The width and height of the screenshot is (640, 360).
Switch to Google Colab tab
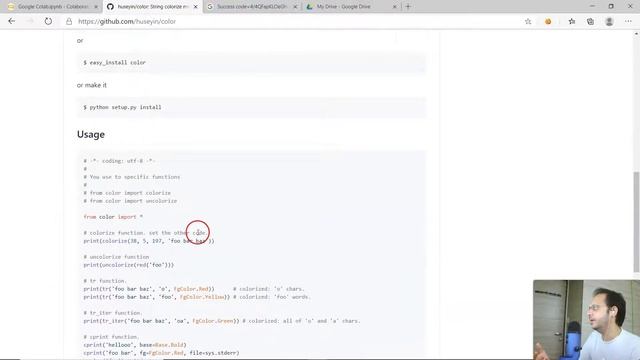[x=52, y=7]
